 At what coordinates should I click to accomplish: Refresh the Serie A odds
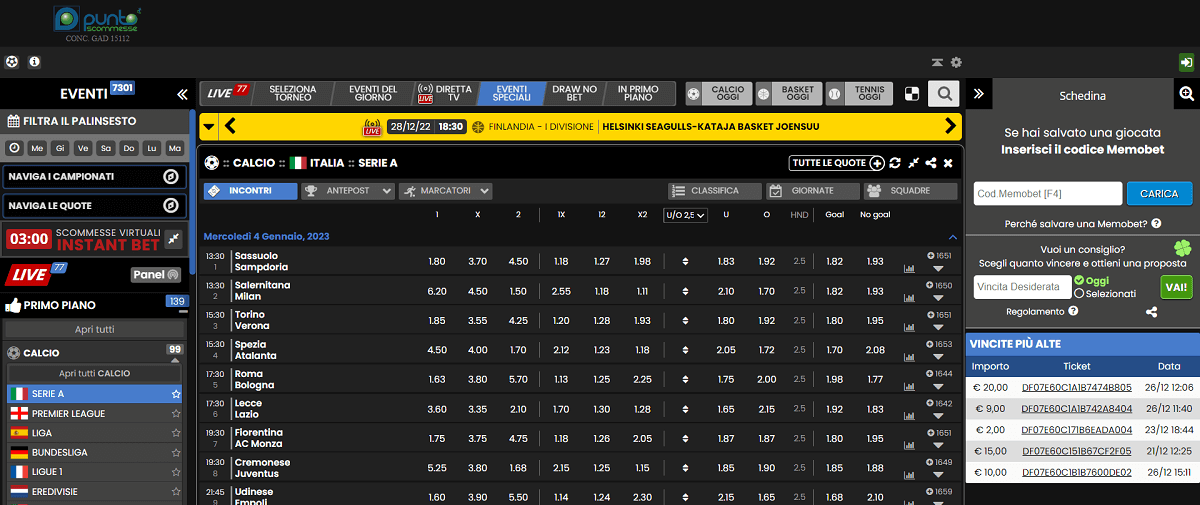click(895, 163)
